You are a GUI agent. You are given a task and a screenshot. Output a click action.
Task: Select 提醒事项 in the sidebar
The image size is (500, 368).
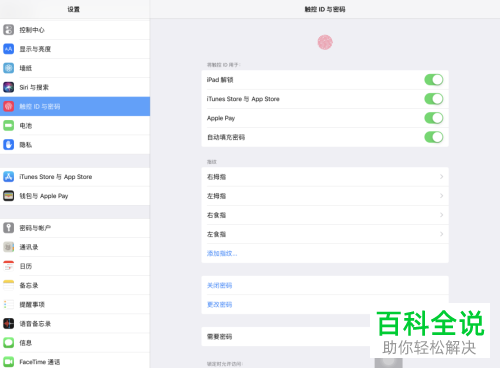[75, 304]
